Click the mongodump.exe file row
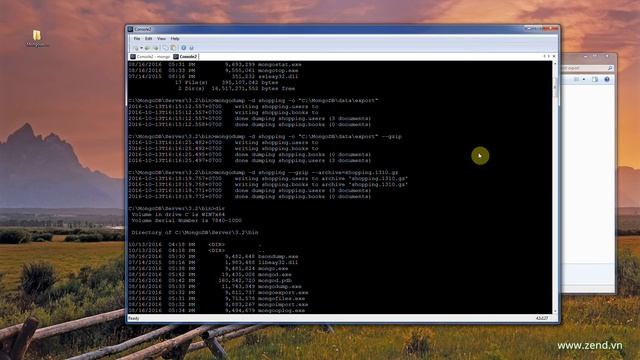The width and height of the screenshot is (640, 360). point(215,287)
